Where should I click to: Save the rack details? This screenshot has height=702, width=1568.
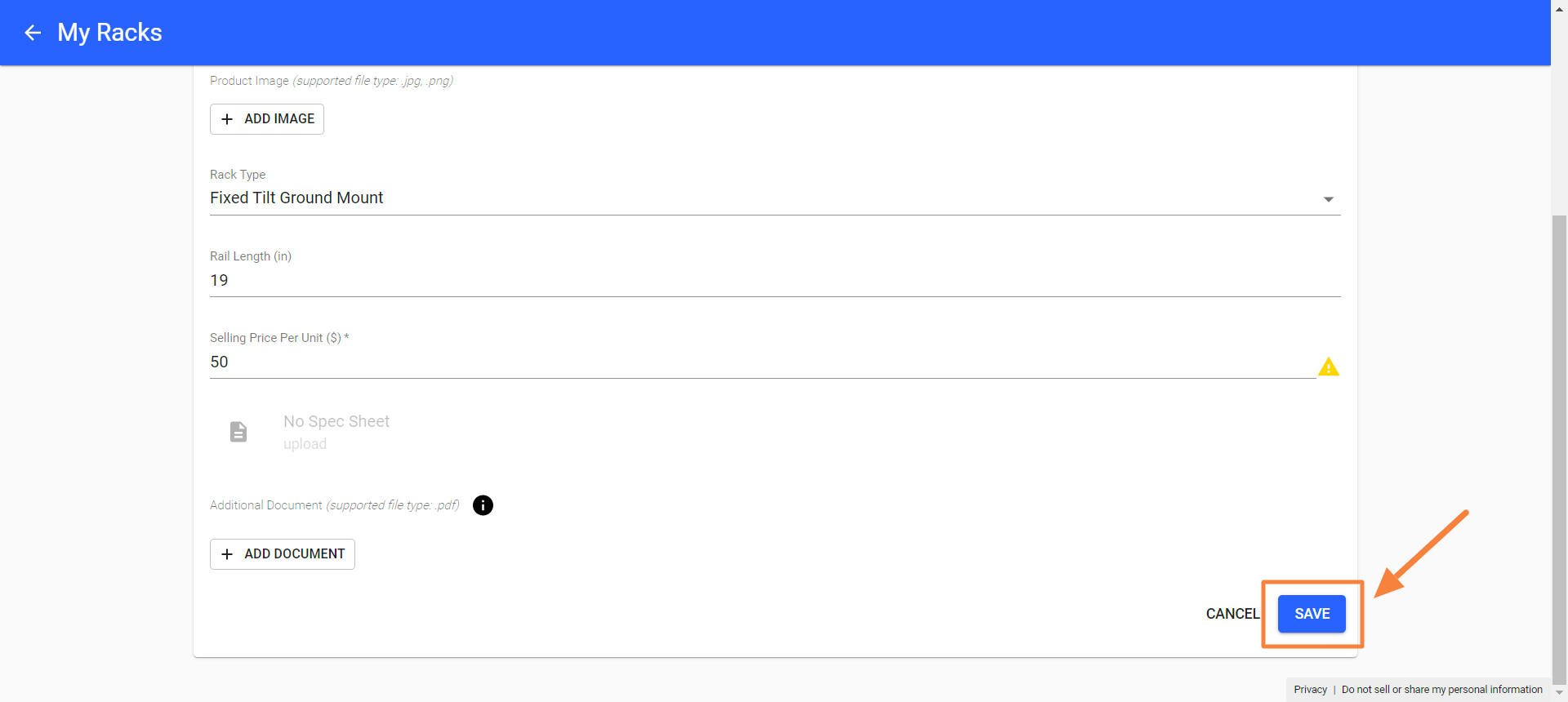click(1312, 614)
